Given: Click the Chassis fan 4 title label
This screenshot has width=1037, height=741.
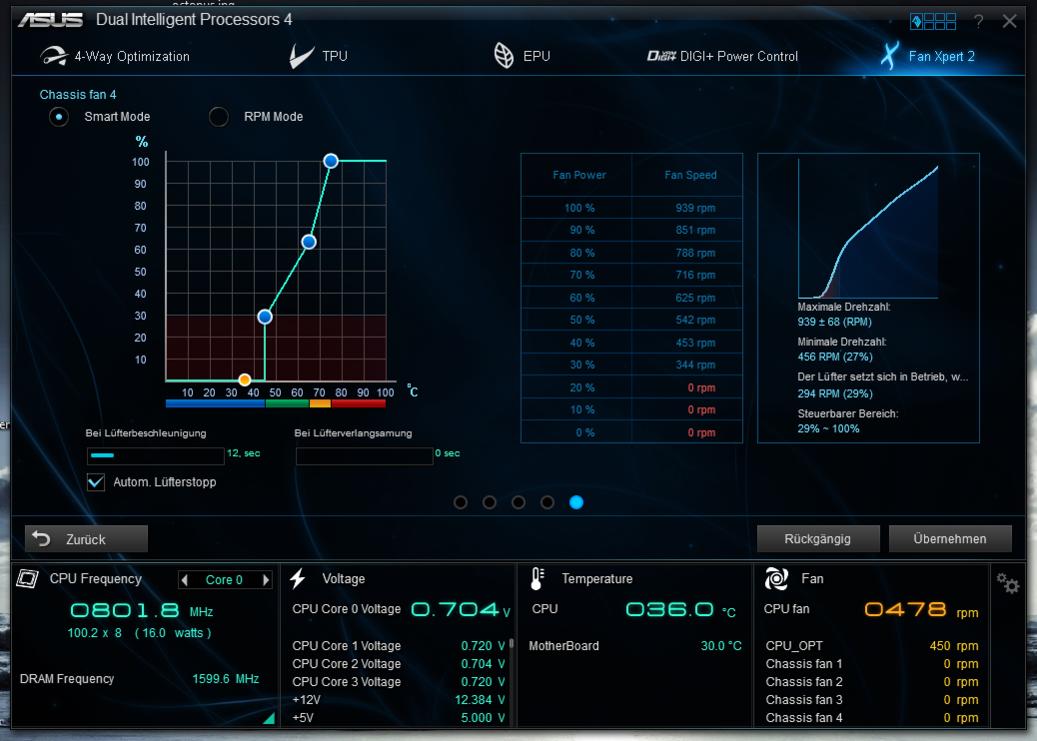Looking at the screenshot, I should click(x=78, y=95).
